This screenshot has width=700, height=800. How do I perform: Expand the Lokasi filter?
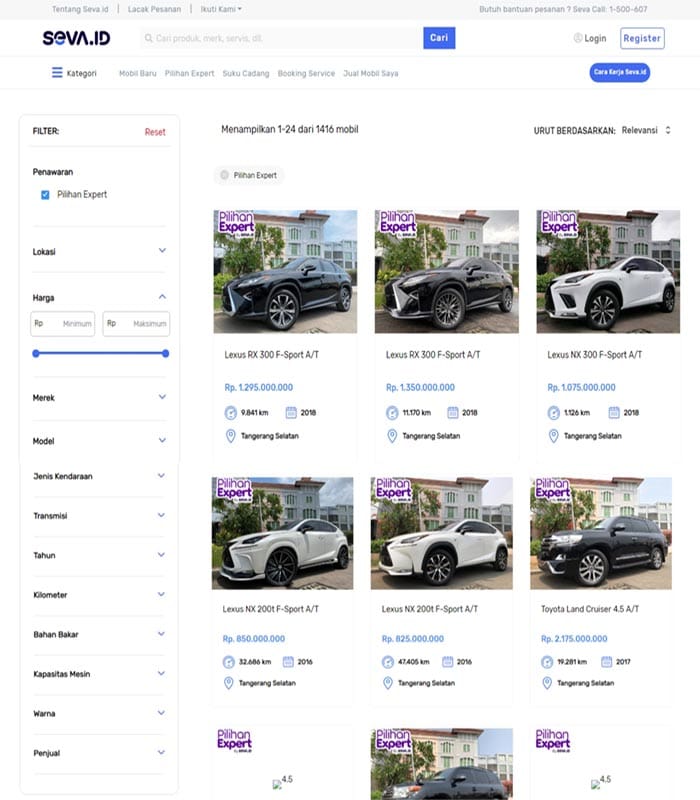162,251
